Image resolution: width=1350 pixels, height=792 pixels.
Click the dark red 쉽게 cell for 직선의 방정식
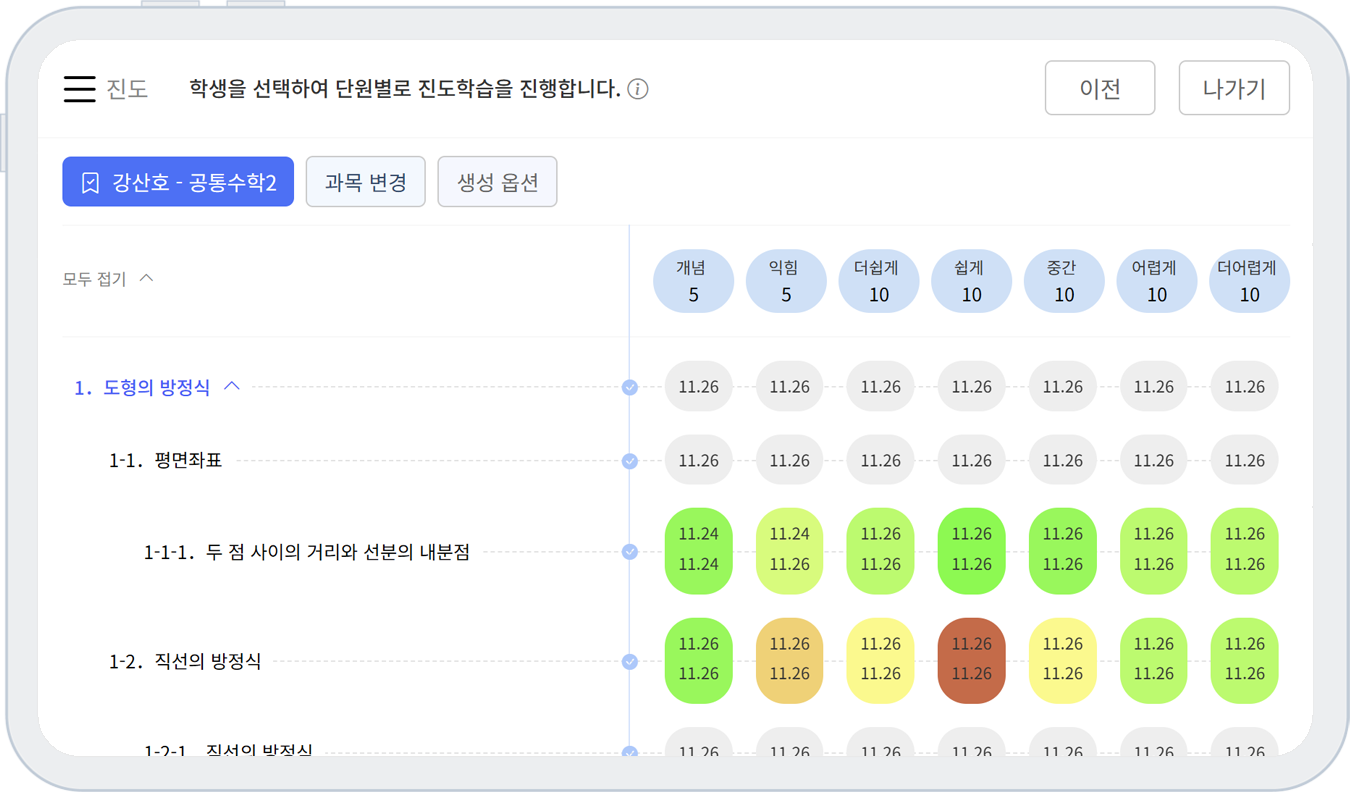(972, 660)
